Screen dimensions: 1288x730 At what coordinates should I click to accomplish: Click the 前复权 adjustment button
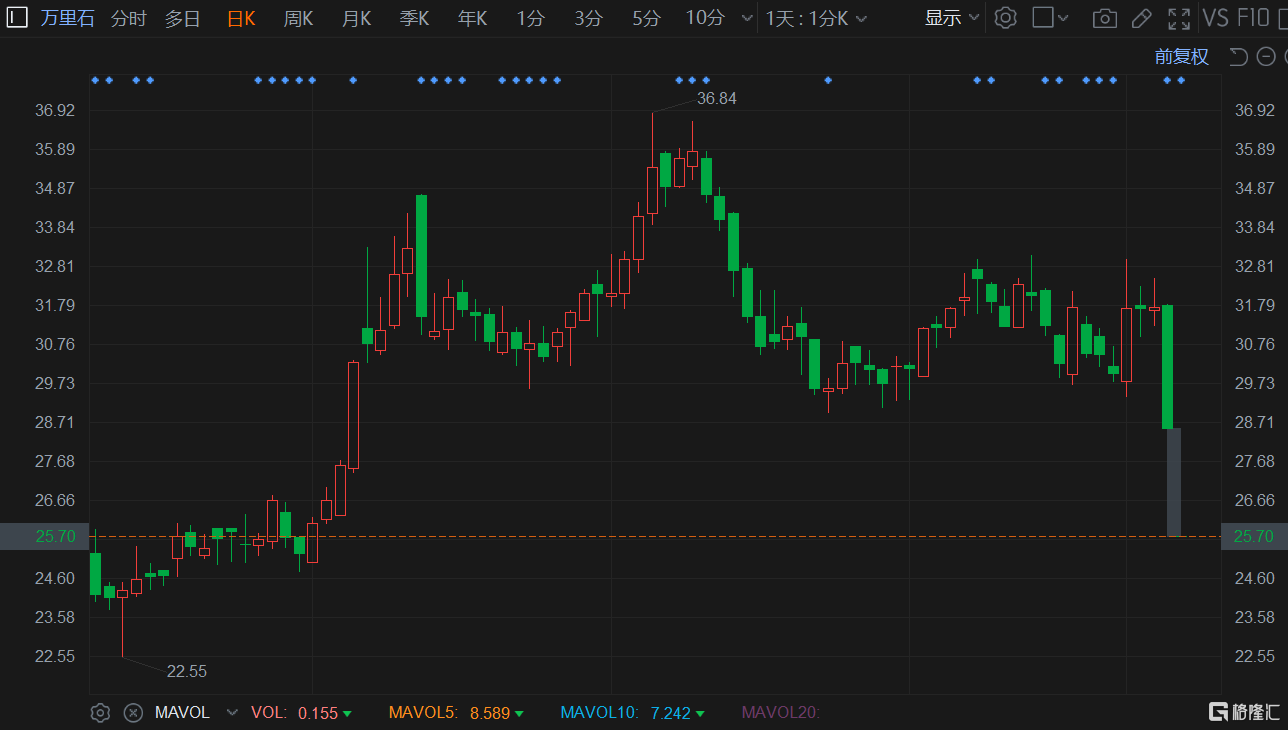point(1181,57)
